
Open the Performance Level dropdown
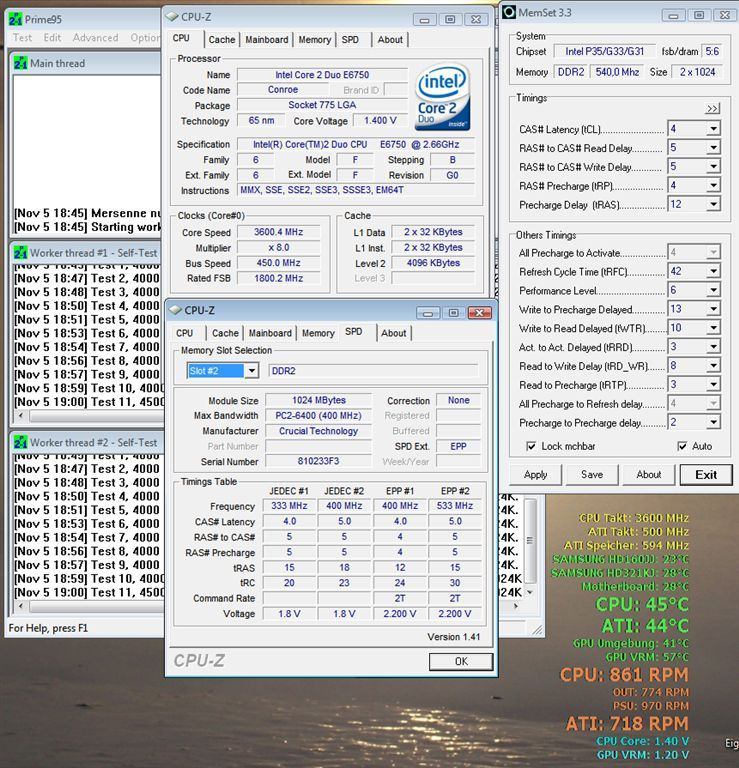714,290
